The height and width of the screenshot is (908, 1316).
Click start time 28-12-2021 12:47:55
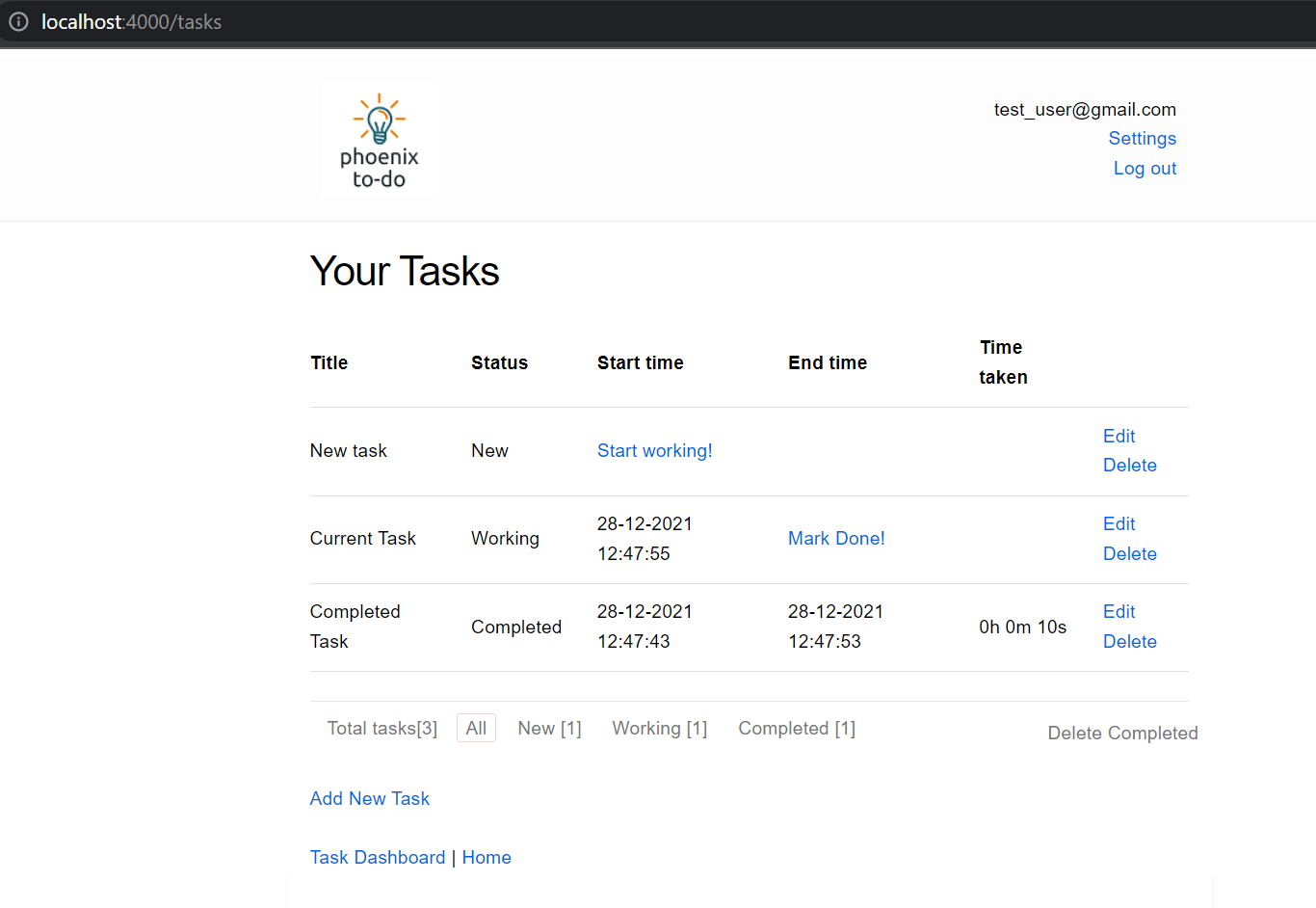pos(645,539)
